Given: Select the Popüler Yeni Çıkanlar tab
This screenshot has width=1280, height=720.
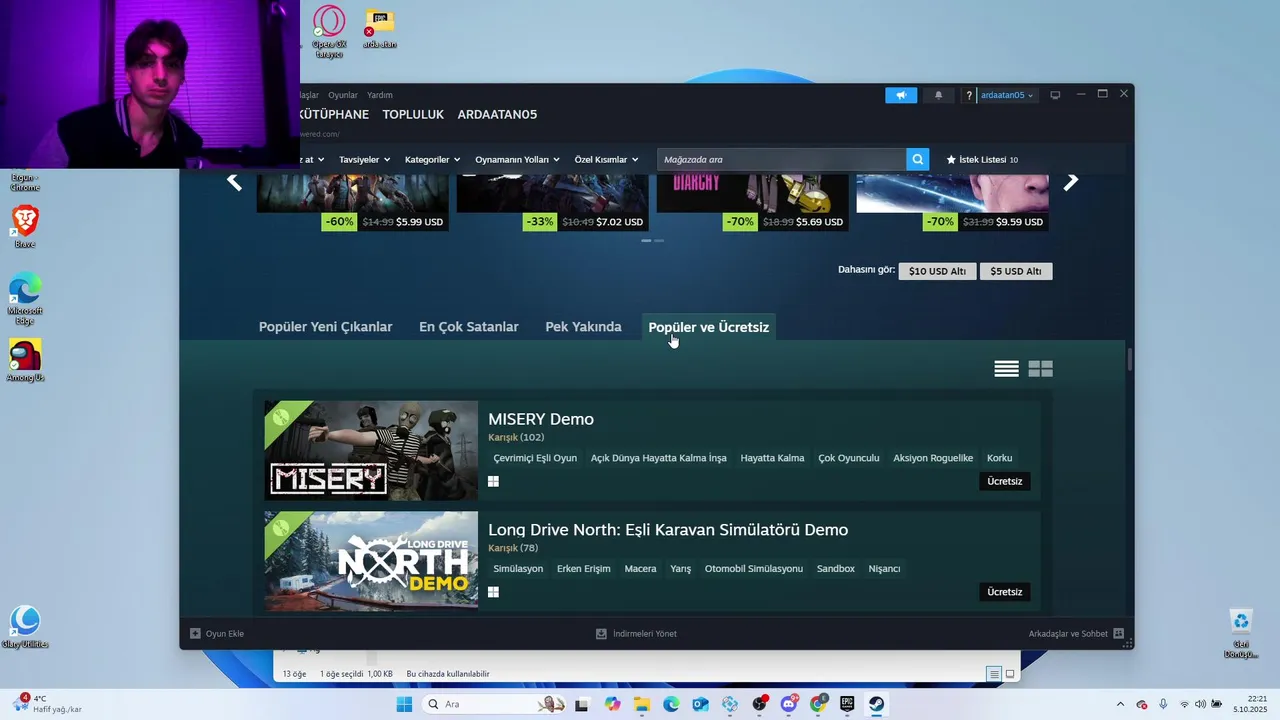Looking at the screenshot, I should (x=325, y=327).
